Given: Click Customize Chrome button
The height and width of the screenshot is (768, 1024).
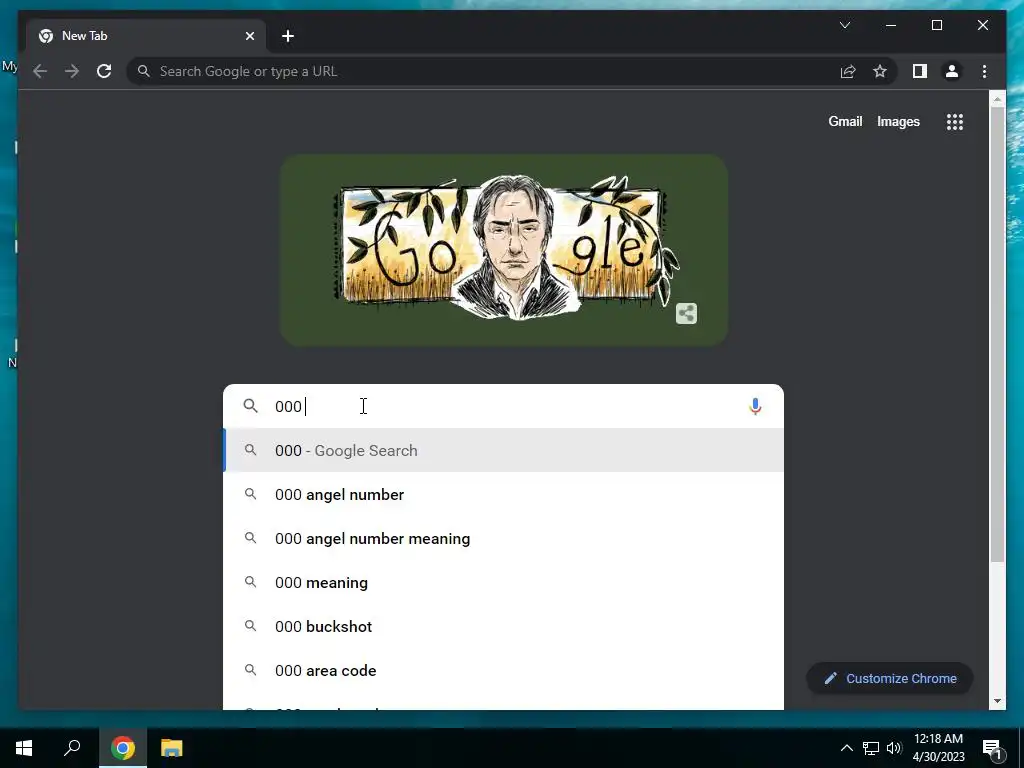Looking at the screenshot, I should coord(889,679).
